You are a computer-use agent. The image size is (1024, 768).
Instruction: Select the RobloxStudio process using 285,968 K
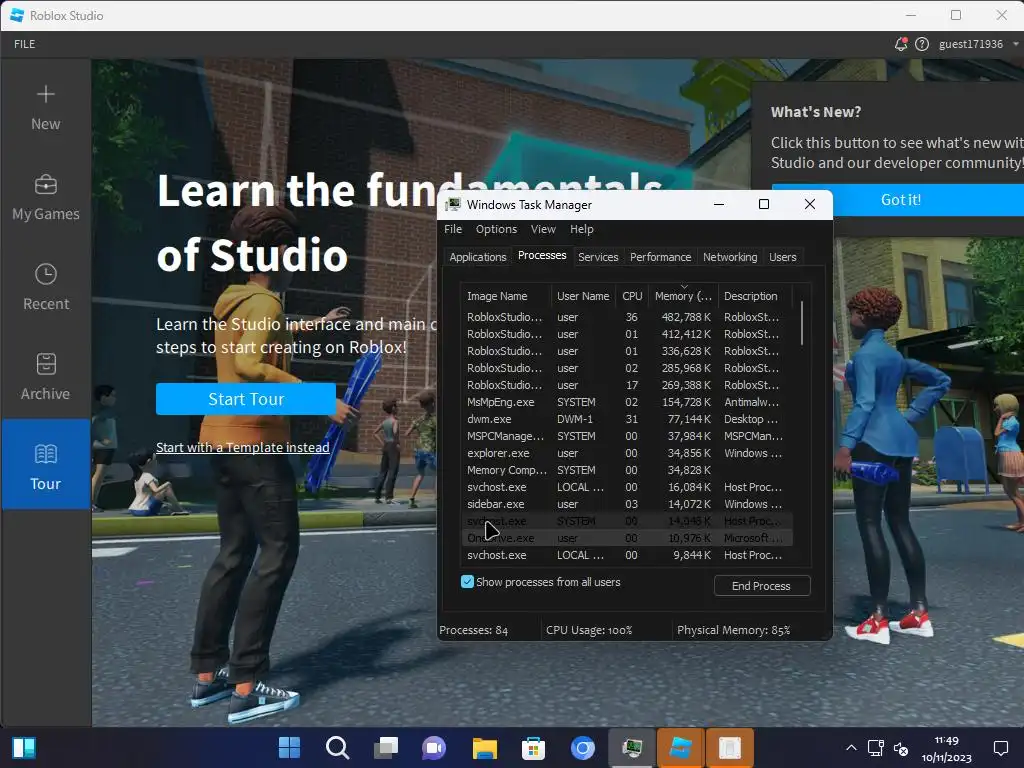click(627, 368)
